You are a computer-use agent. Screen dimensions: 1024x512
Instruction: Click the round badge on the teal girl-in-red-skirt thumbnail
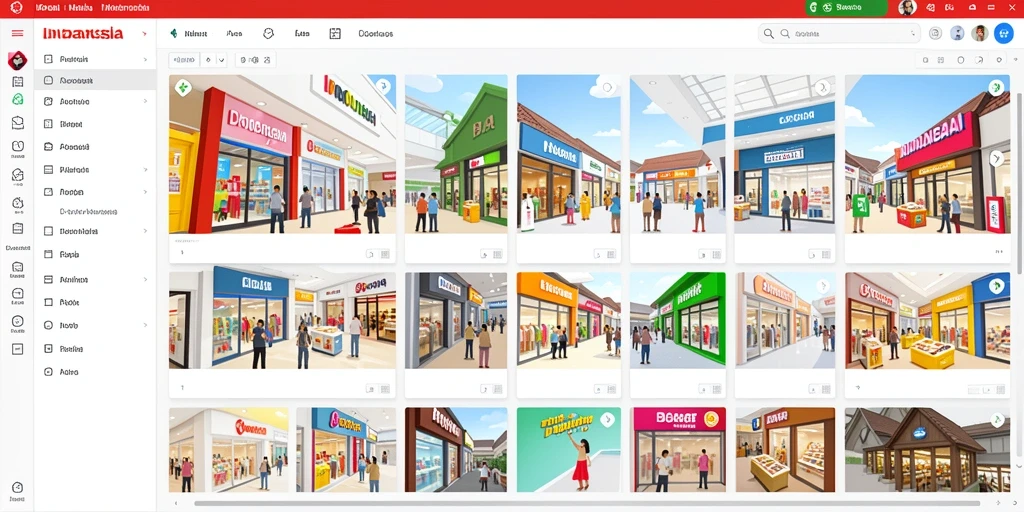point(608,419)
